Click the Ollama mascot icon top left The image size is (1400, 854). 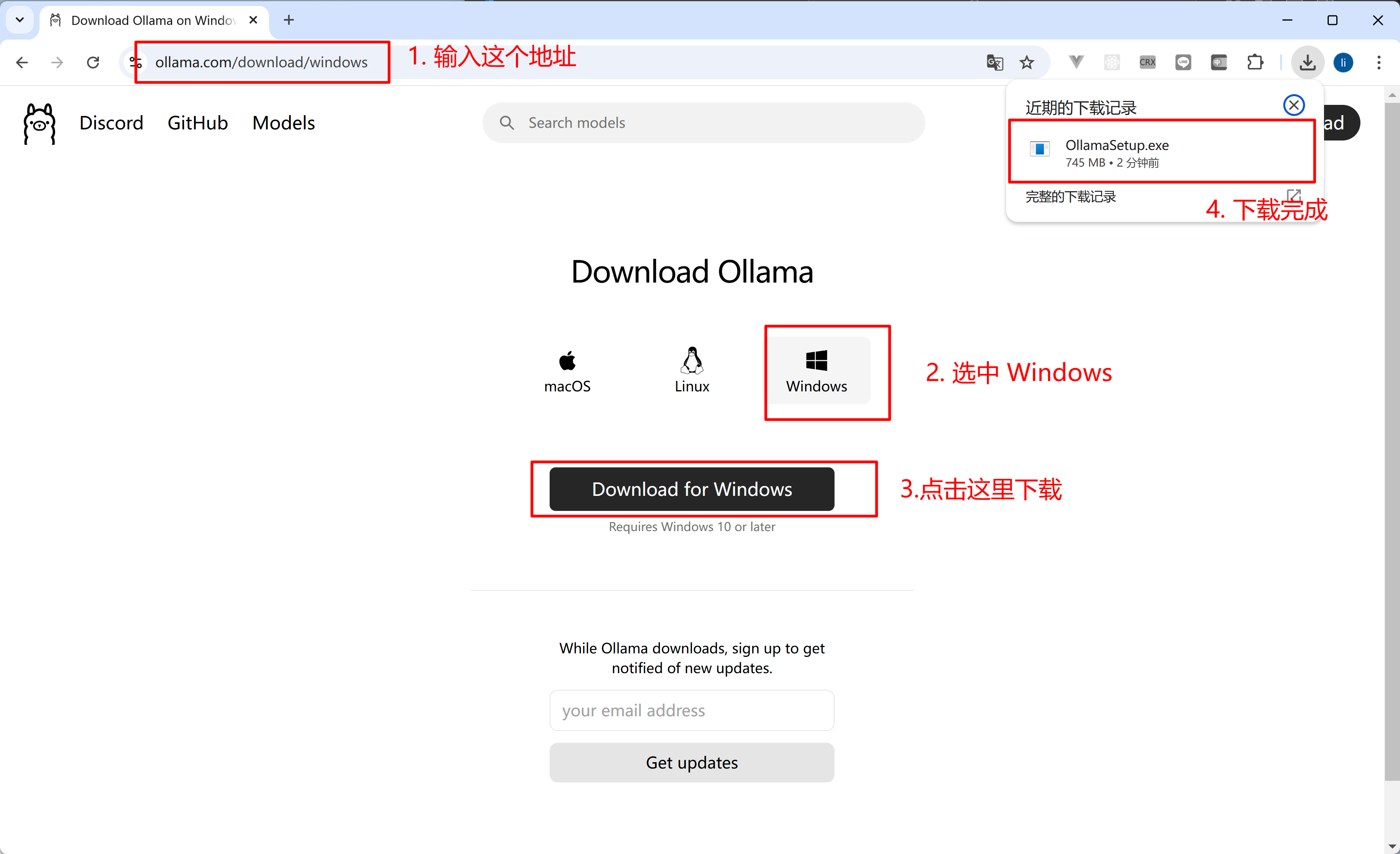pyautogui.click(x=39, y=122)
